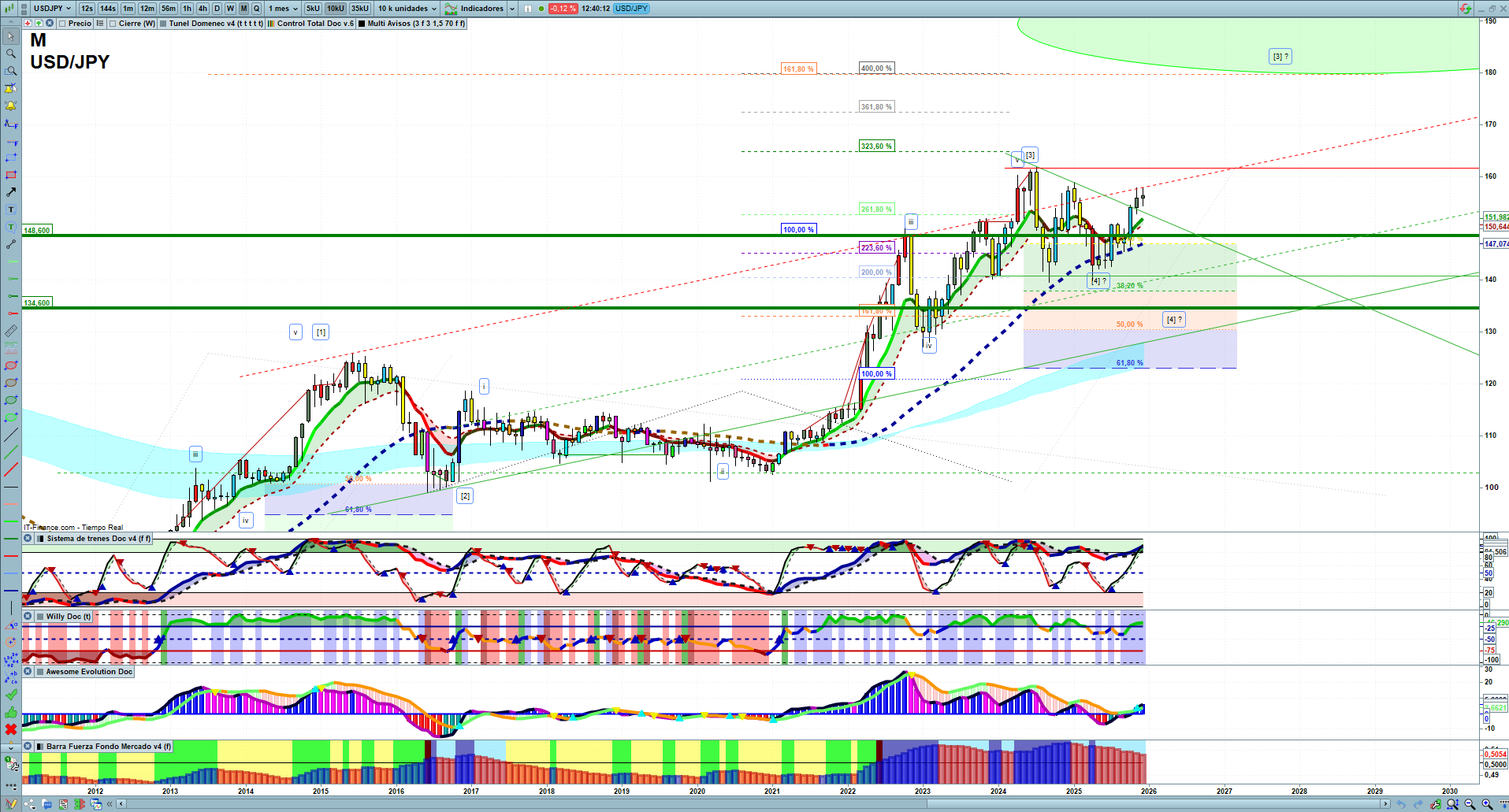Select the magnifier zoom tool in left toolbar
The image size is (1509, 812).
coord(10,54)
